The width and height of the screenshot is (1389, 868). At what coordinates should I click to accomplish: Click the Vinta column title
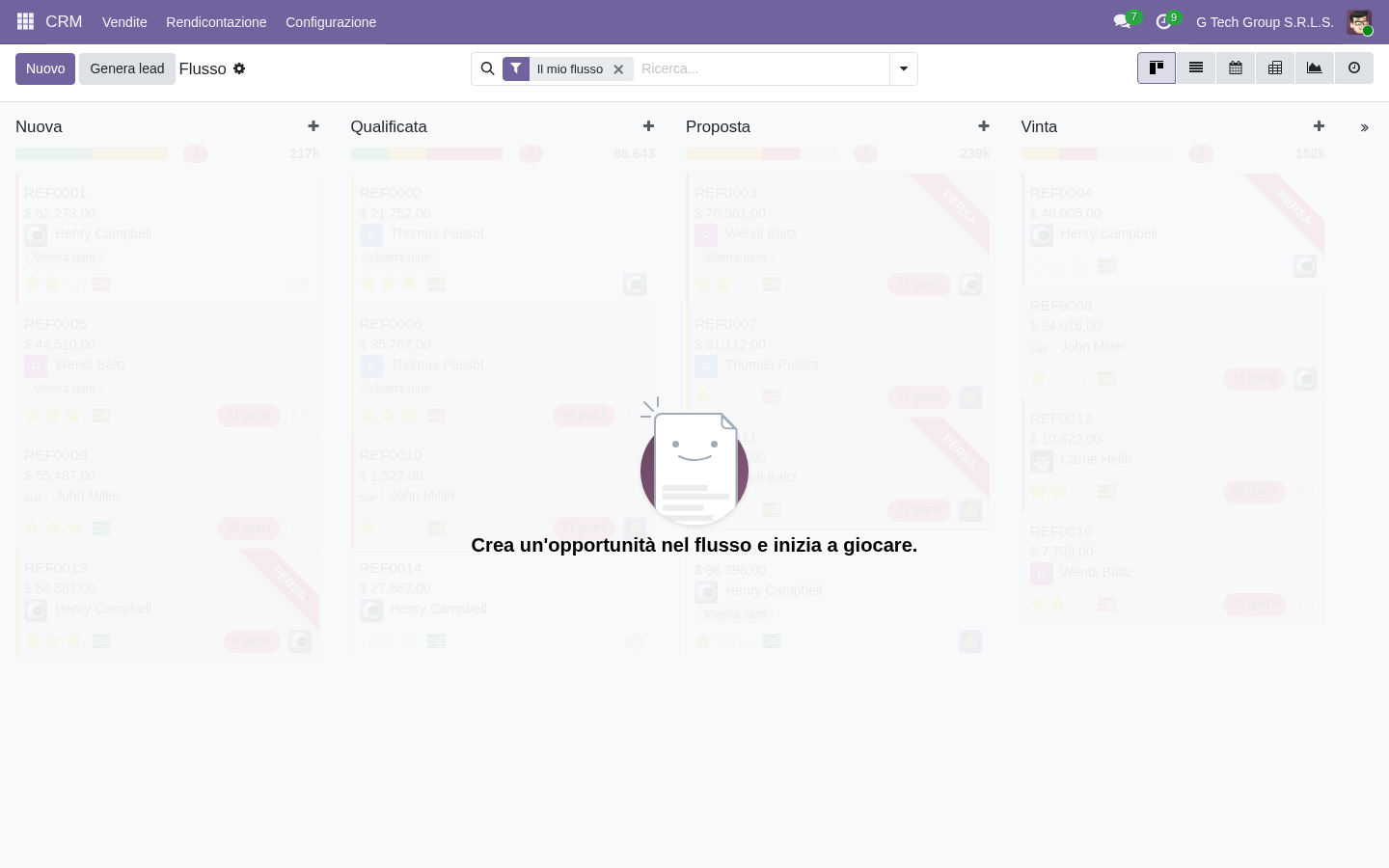[x=1039, y=126]
